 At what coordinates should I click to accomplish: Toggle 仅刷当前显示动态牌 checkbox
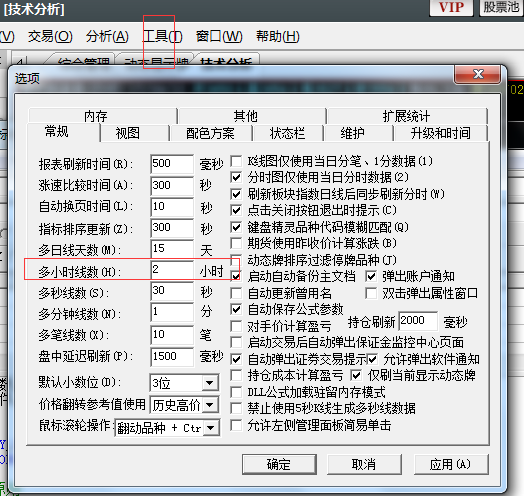pyautogui.click(x=356, y=375)
